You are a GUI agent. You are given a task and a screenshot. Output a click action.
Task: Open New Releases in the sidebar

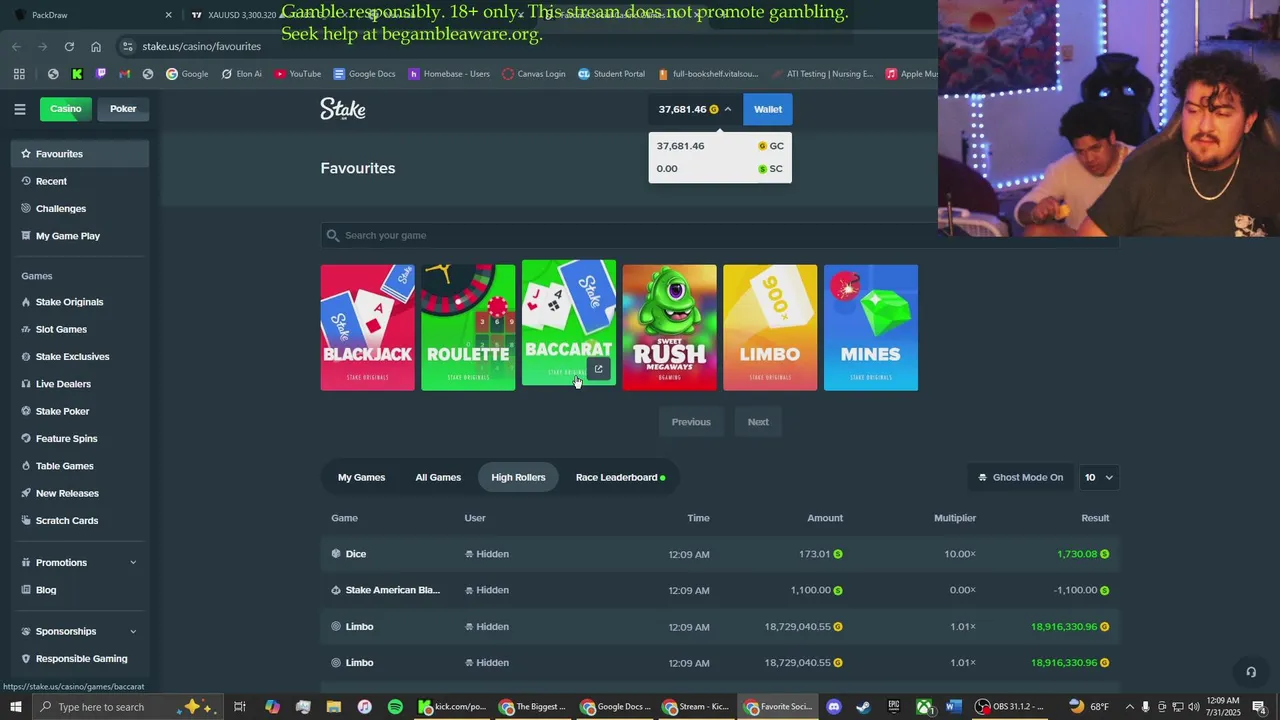(80, 493)
